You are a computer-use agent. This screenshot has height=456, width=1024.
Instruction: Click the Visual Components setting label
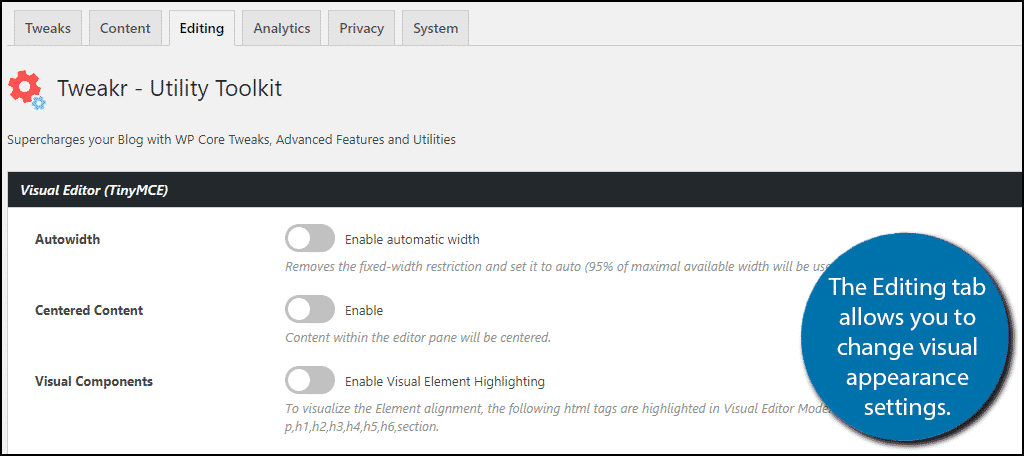[x=94, y=381]
